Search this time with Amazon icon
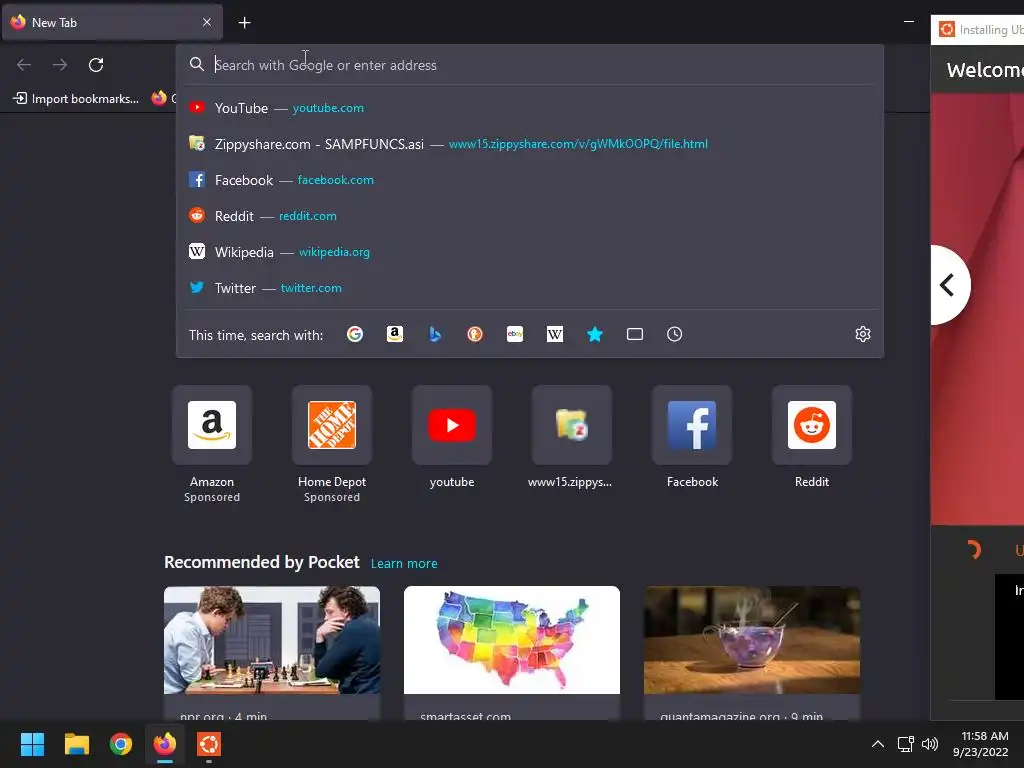This screenshot has width=1024, height=768. (x=394, y=334)
